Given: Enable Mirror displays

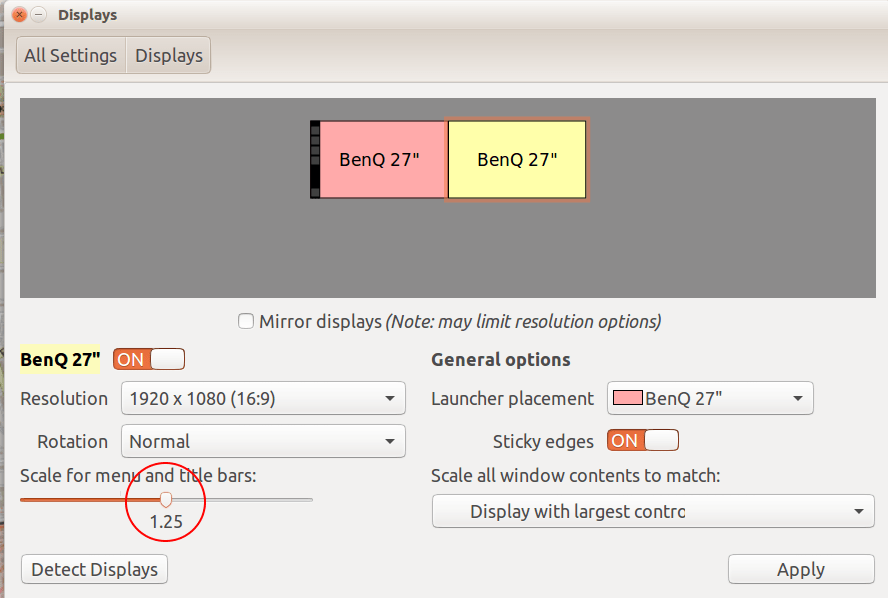Looking at the screenshot, I should (x=246, y=321).
